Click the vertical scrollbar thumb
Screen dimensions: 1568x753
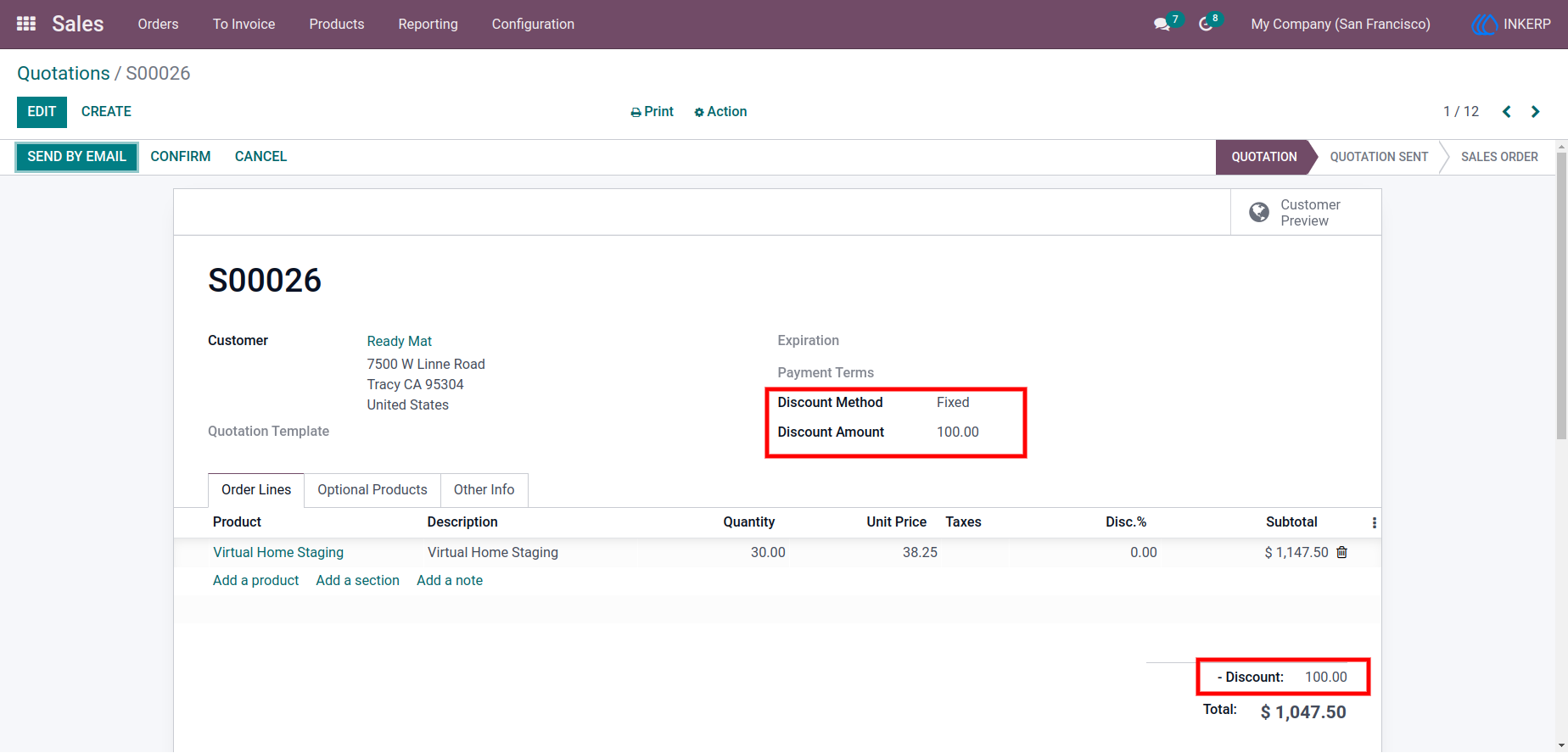coord(1561,297)
